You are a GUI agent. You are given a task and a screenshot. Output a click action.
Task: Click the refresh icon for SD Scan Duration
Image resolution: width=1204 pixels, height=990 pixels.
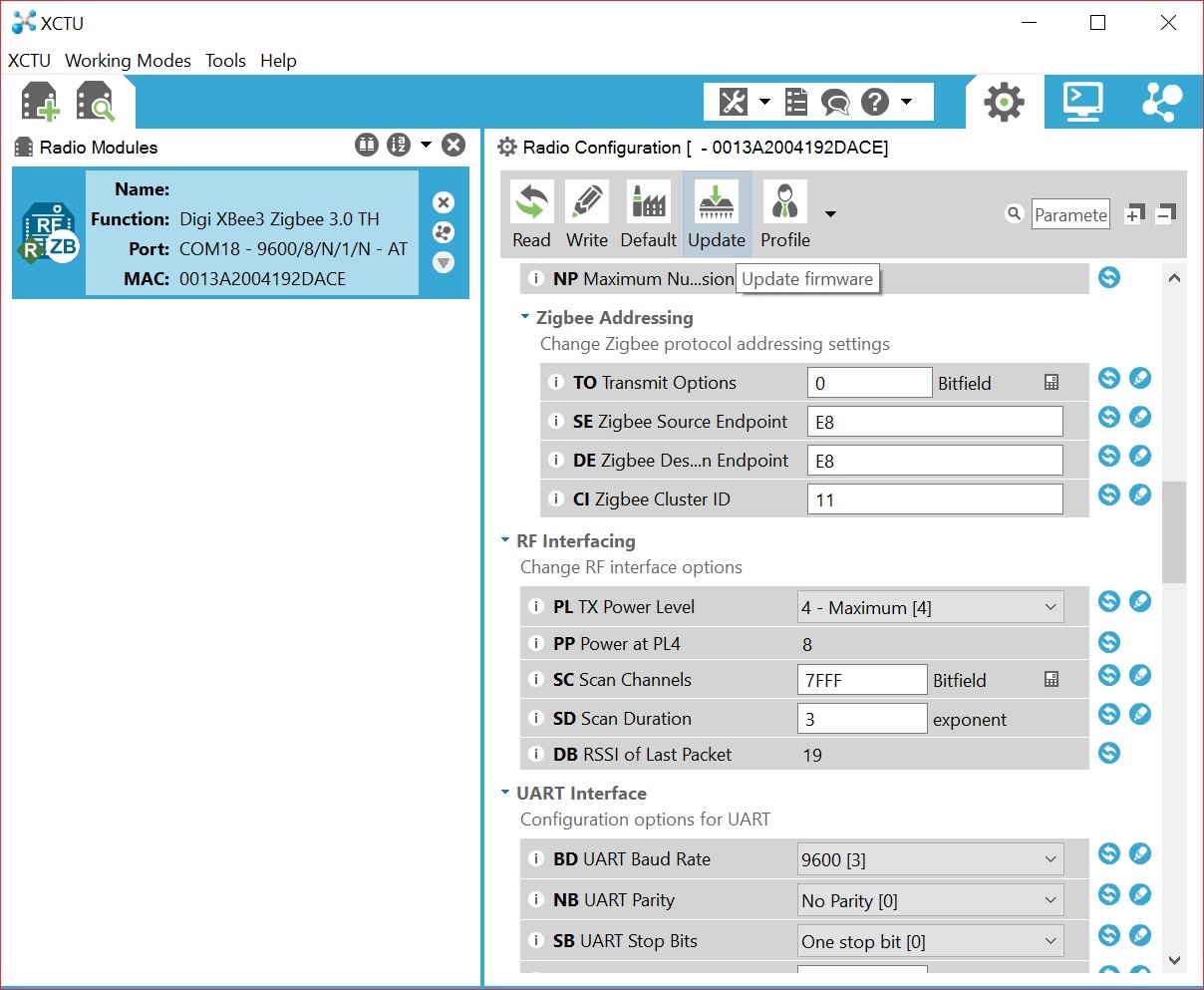tap(1109, 714)
